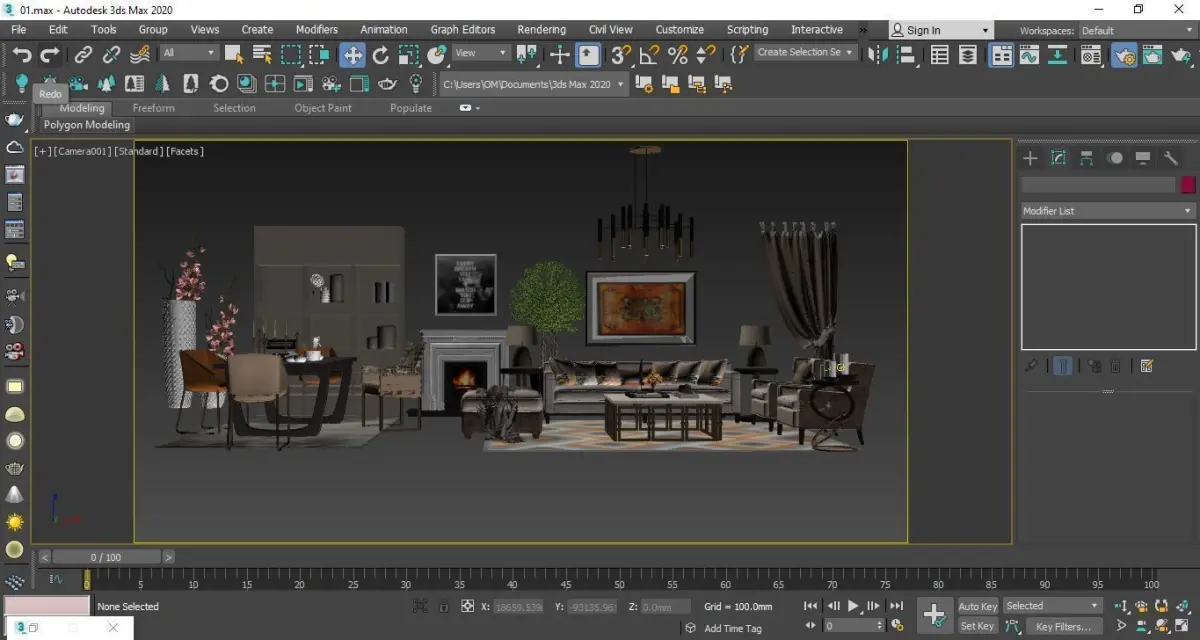Viewport: 1200px width, 640px height.
Task: Click the Mirror tool icon
Action: click(x=877, y=54)
